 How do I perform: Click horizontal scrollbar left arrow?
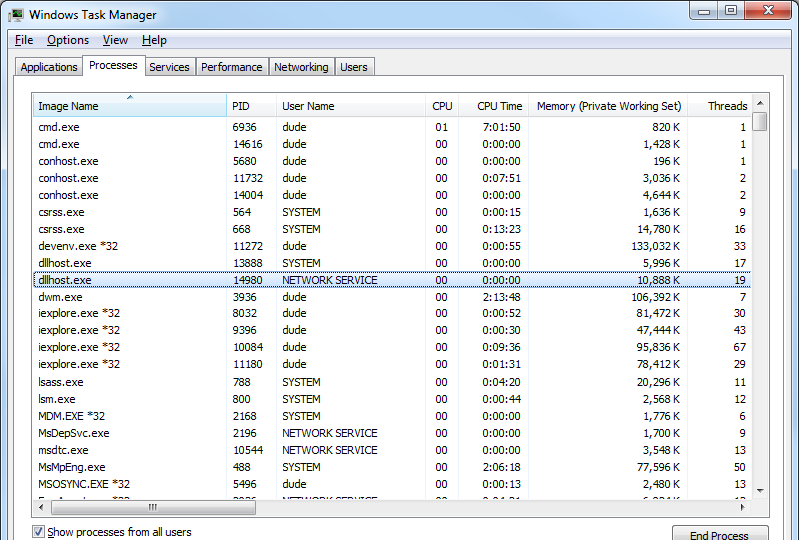pyautogui.click(x=41, y=507)
